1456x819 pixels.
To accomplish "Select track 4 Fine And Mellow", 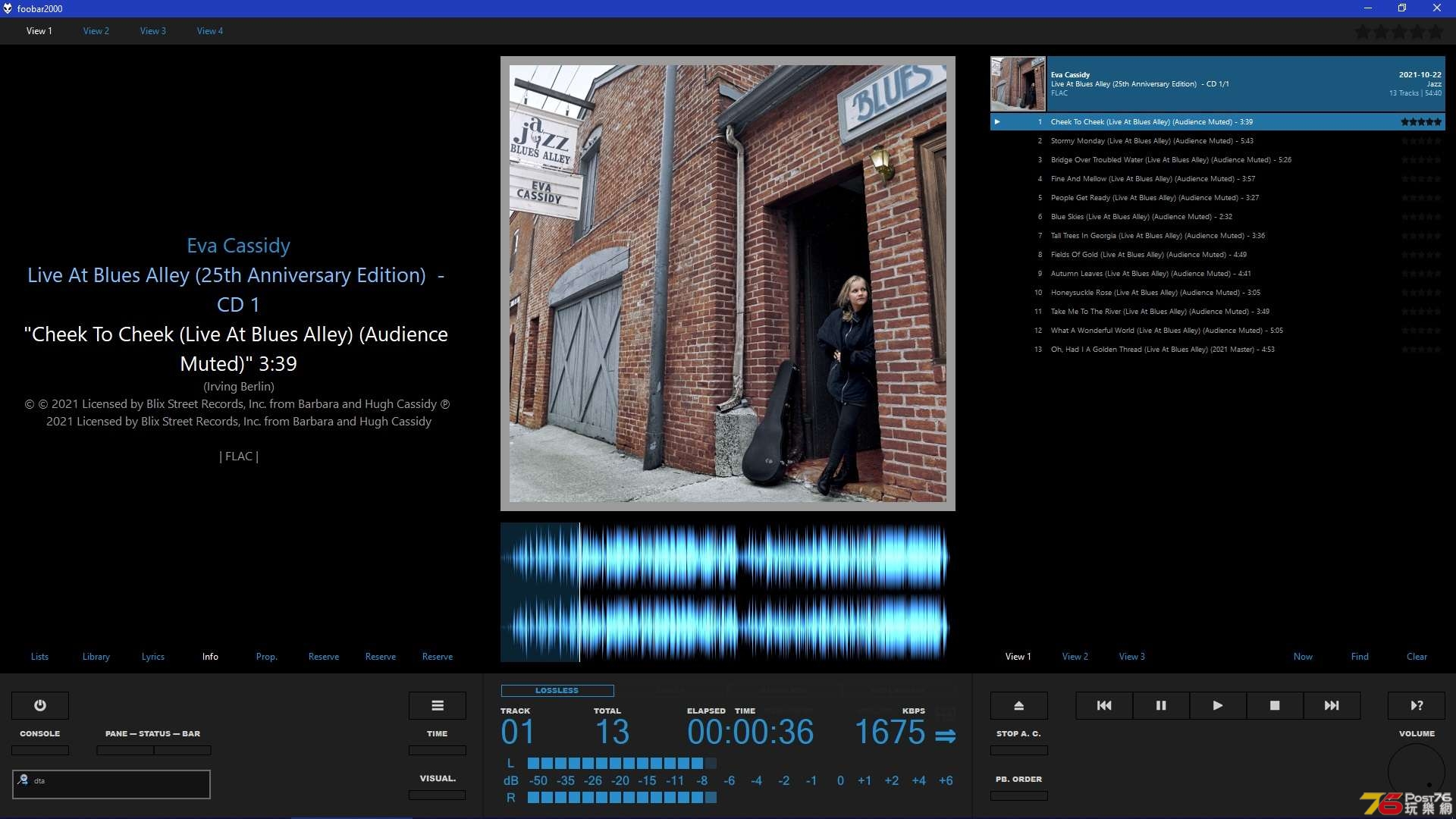I will coord(1217,178).
